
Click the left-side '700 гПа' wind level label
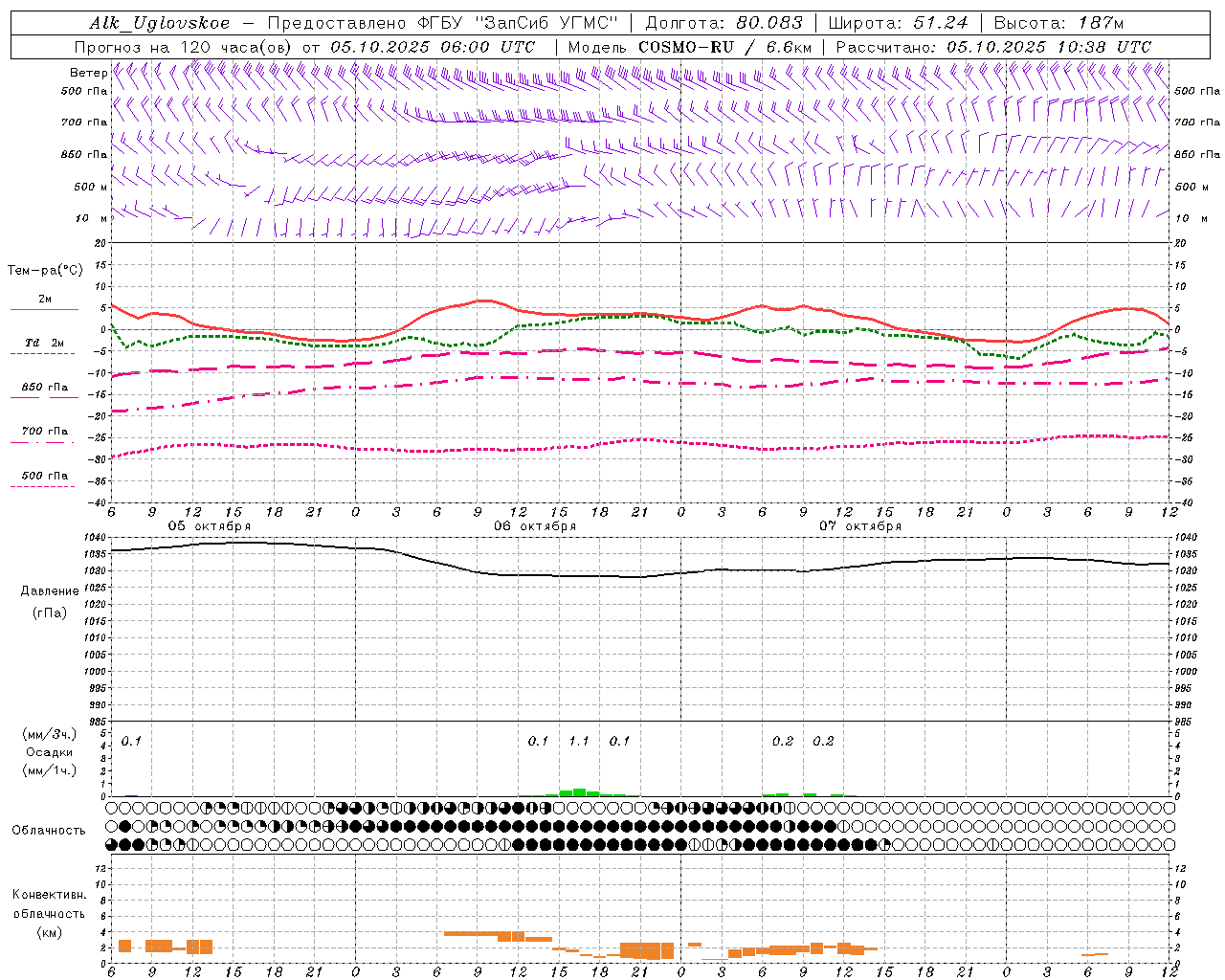(84, 122)
